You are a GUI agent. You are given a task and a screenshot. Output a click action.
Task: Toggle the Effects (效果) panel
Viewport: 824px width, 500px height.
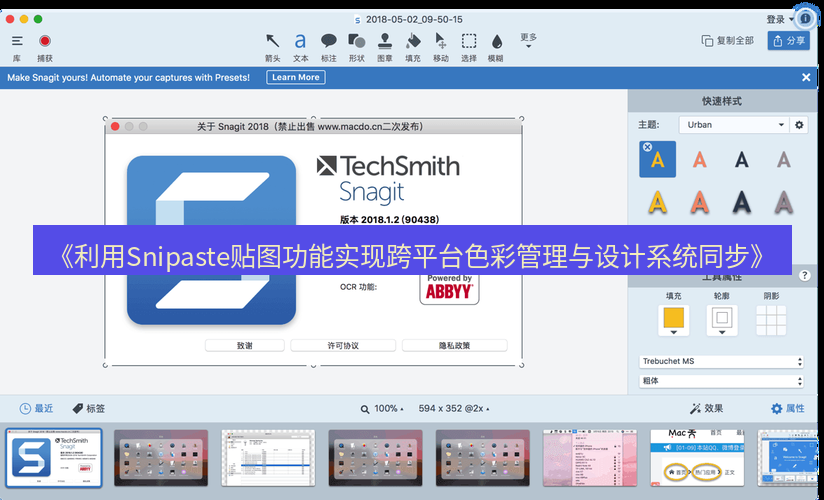point(706,409)
